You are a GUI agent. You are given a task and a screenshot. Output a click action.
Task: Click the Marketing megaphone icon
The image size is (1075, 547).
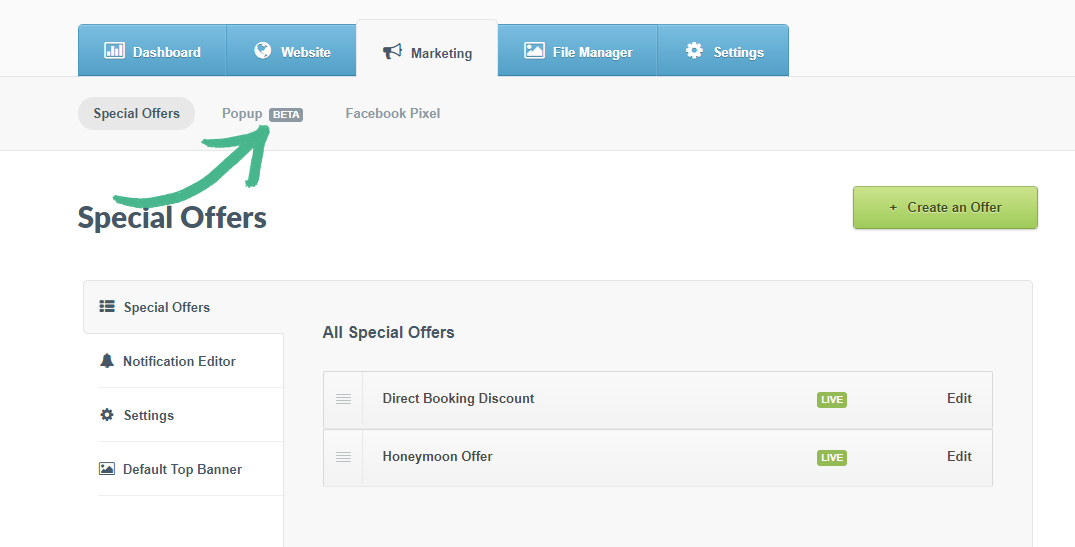392,52
